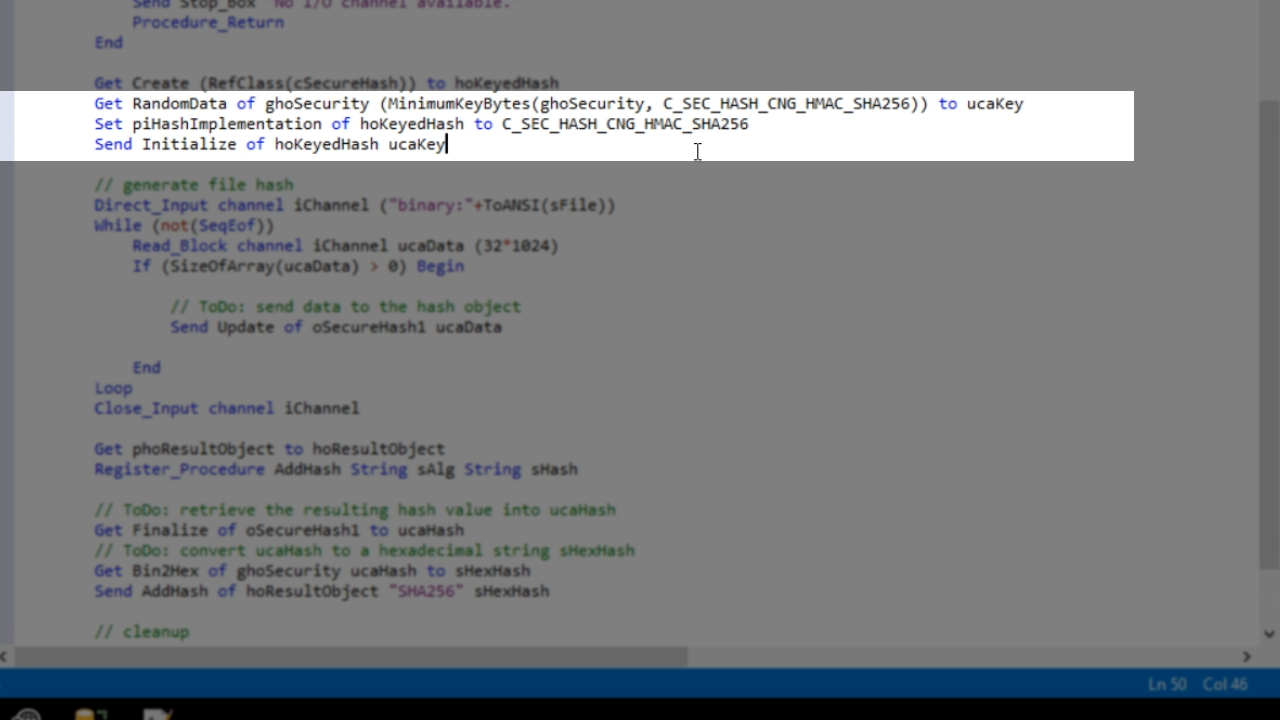Click the Ln 50 status bar indicator
1280x720 pixels.
tap(1167, 685)
